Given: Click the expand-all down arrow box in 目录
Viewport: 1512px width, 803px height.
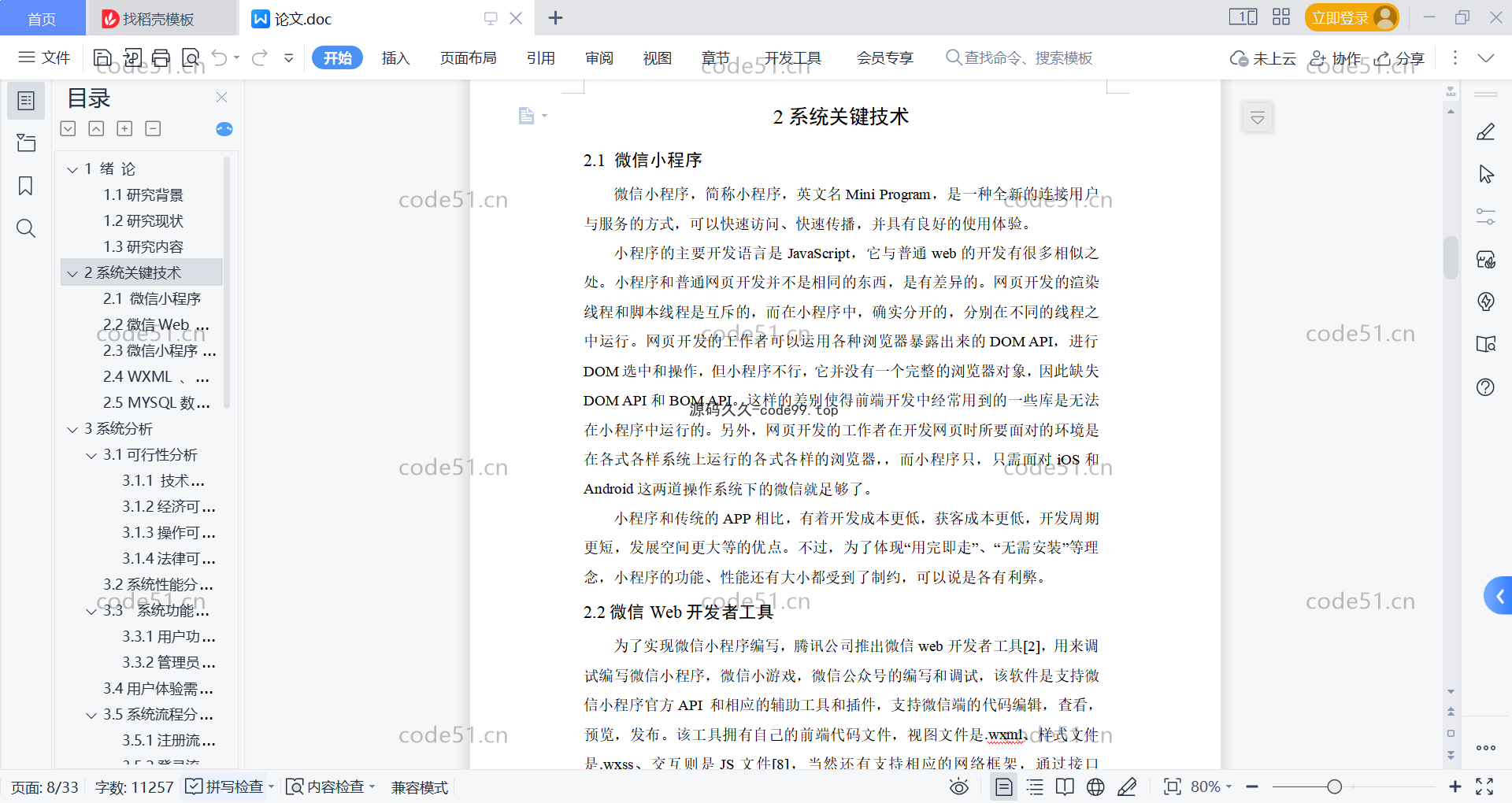Looking at the screenshot, I should click(69, 128).
